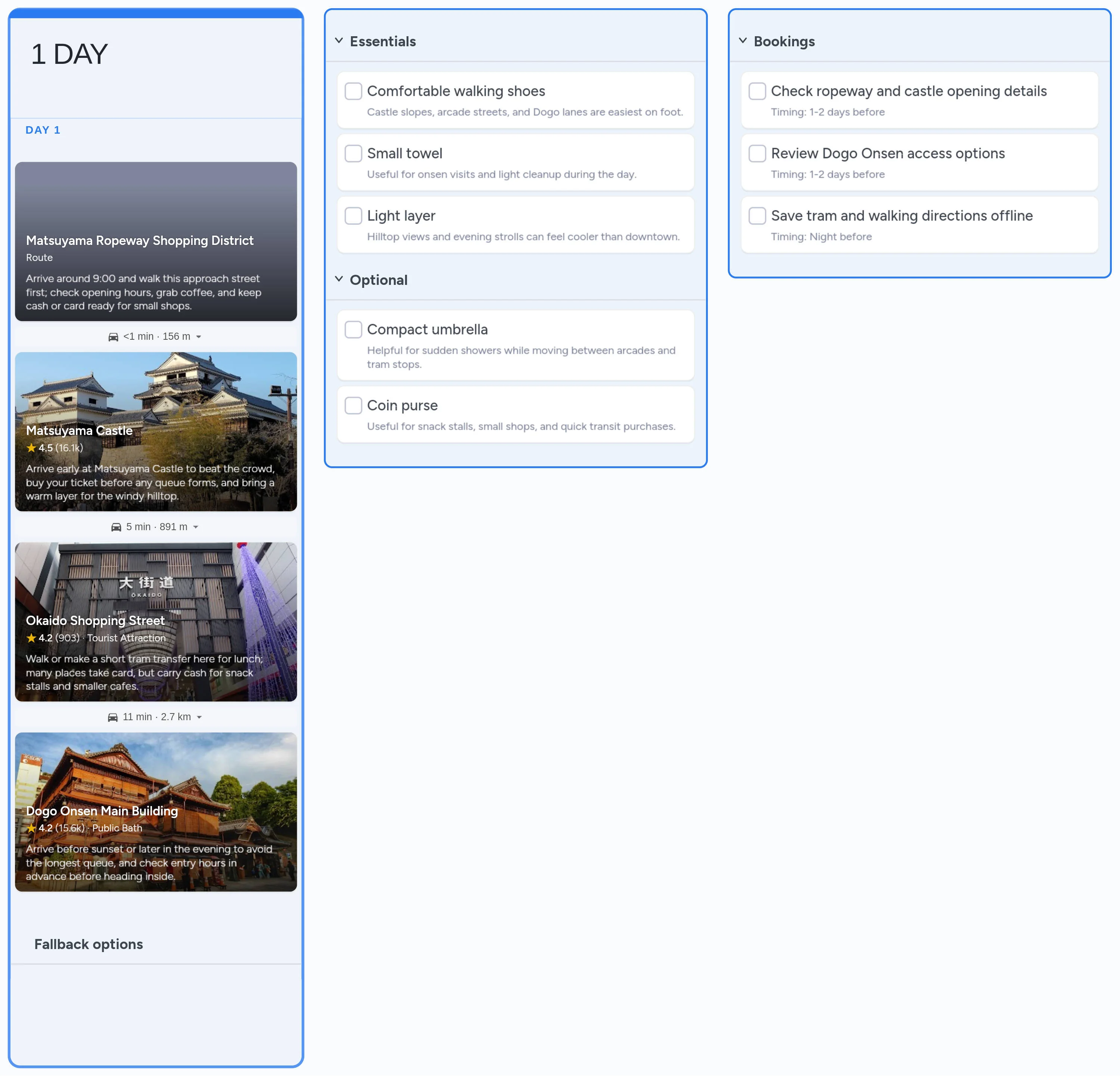
Task: Collapse the Essentials section chevron
Action: (x=339, y=41)
